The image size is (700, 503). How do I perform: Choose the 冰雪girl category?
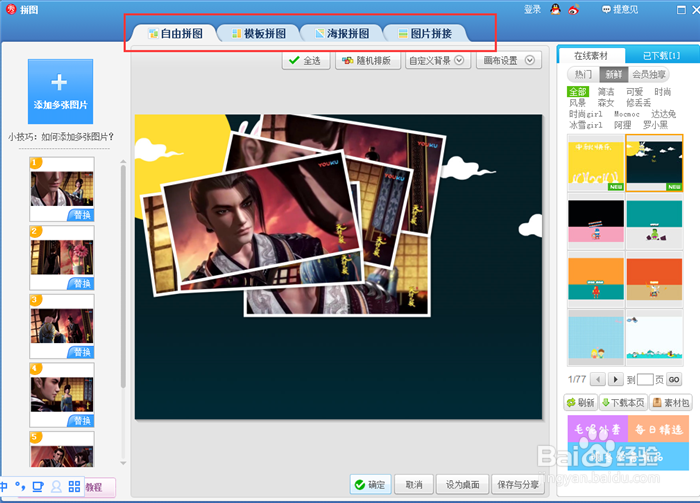(585, 125)
